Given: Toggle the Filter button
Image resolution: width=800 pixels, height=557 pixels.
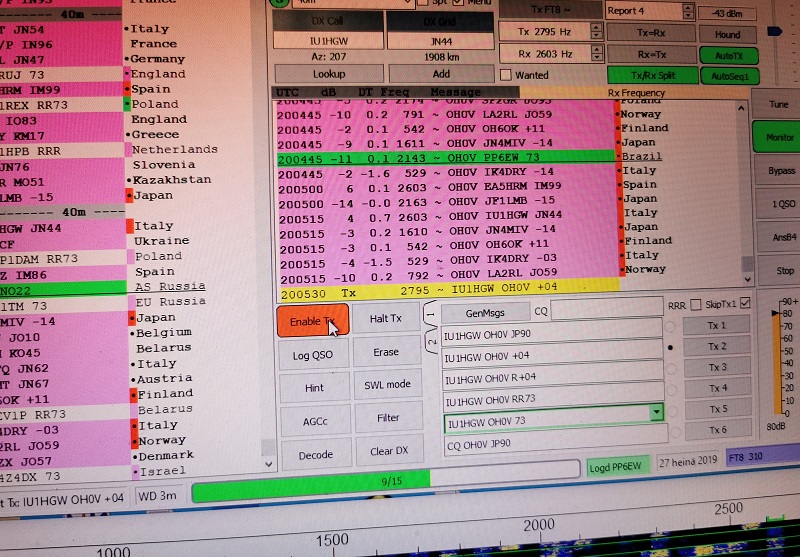Looking at the screenshot, I should point(388,418).
